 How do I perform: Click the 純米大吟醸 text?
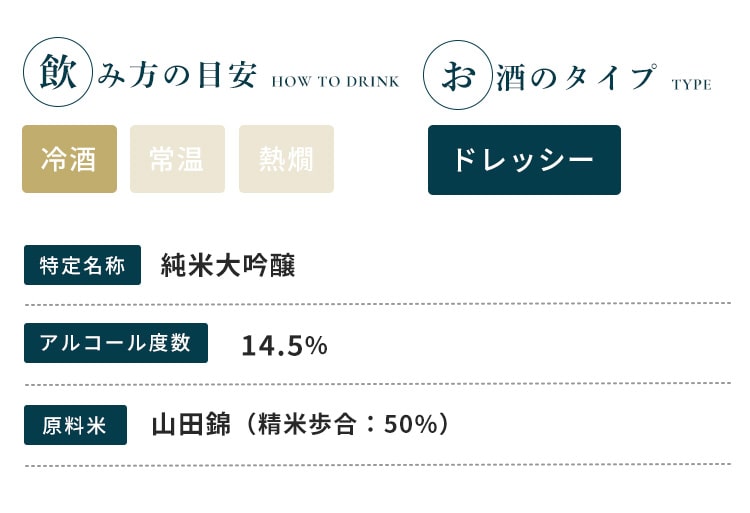pos(228,265)
